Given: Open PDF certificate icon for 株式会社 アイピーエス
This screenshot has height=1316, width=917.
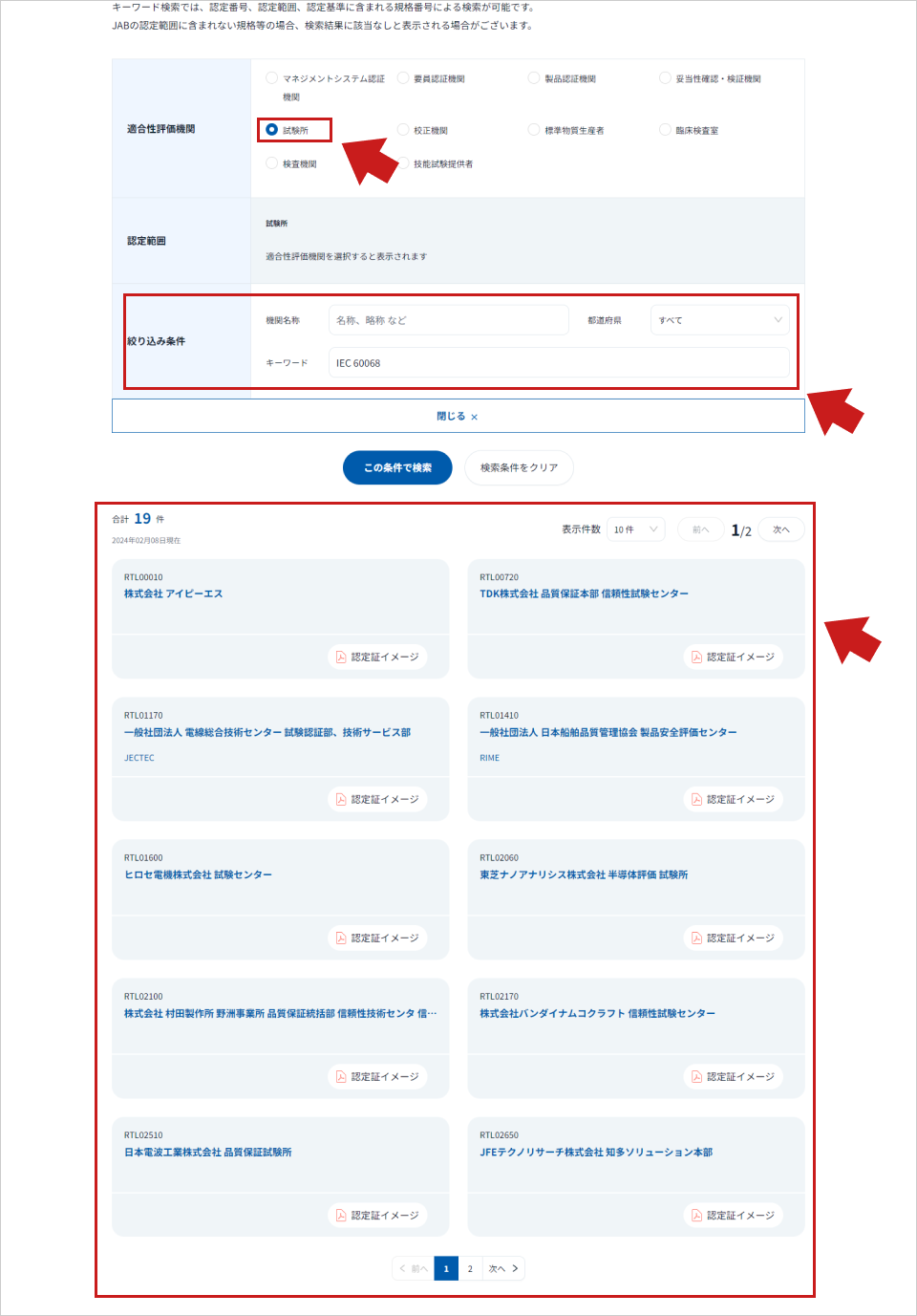Looking at the screenshot, I should (x=341, y=657).
